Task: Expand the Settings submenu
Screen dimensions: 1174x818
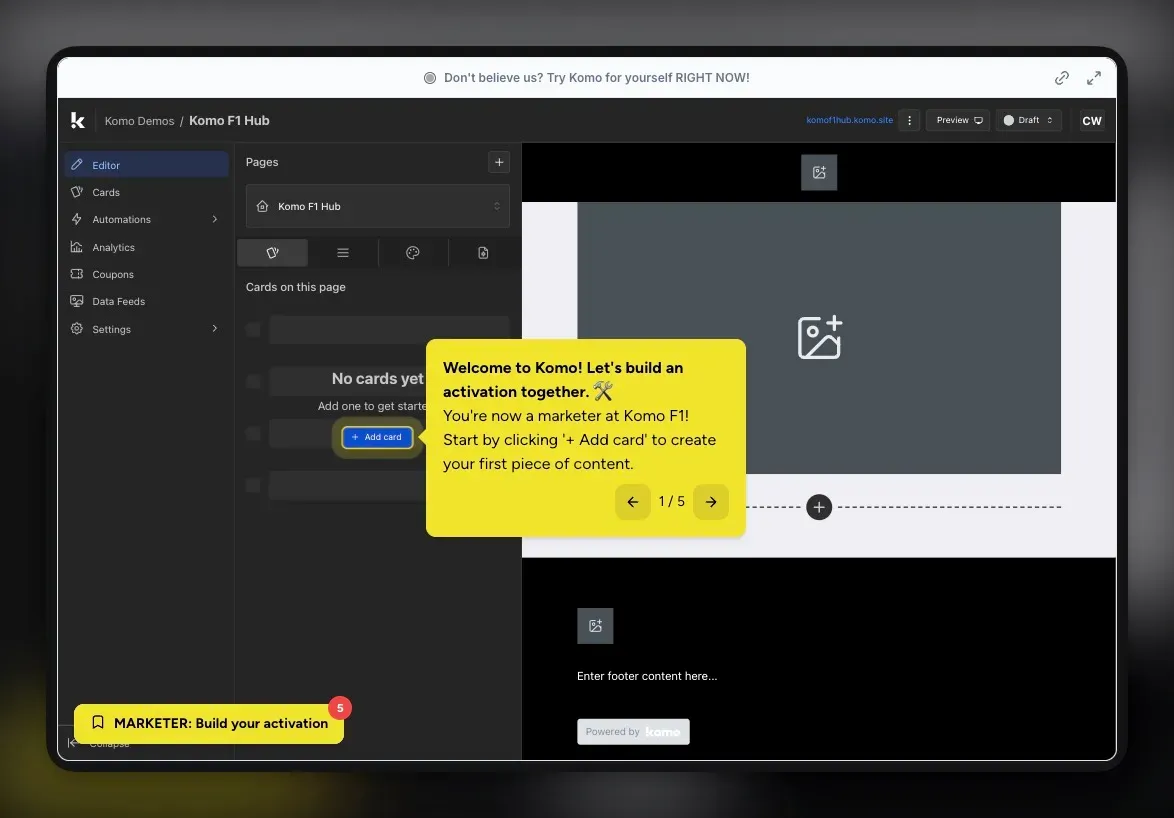Action: tap(214, 329)
